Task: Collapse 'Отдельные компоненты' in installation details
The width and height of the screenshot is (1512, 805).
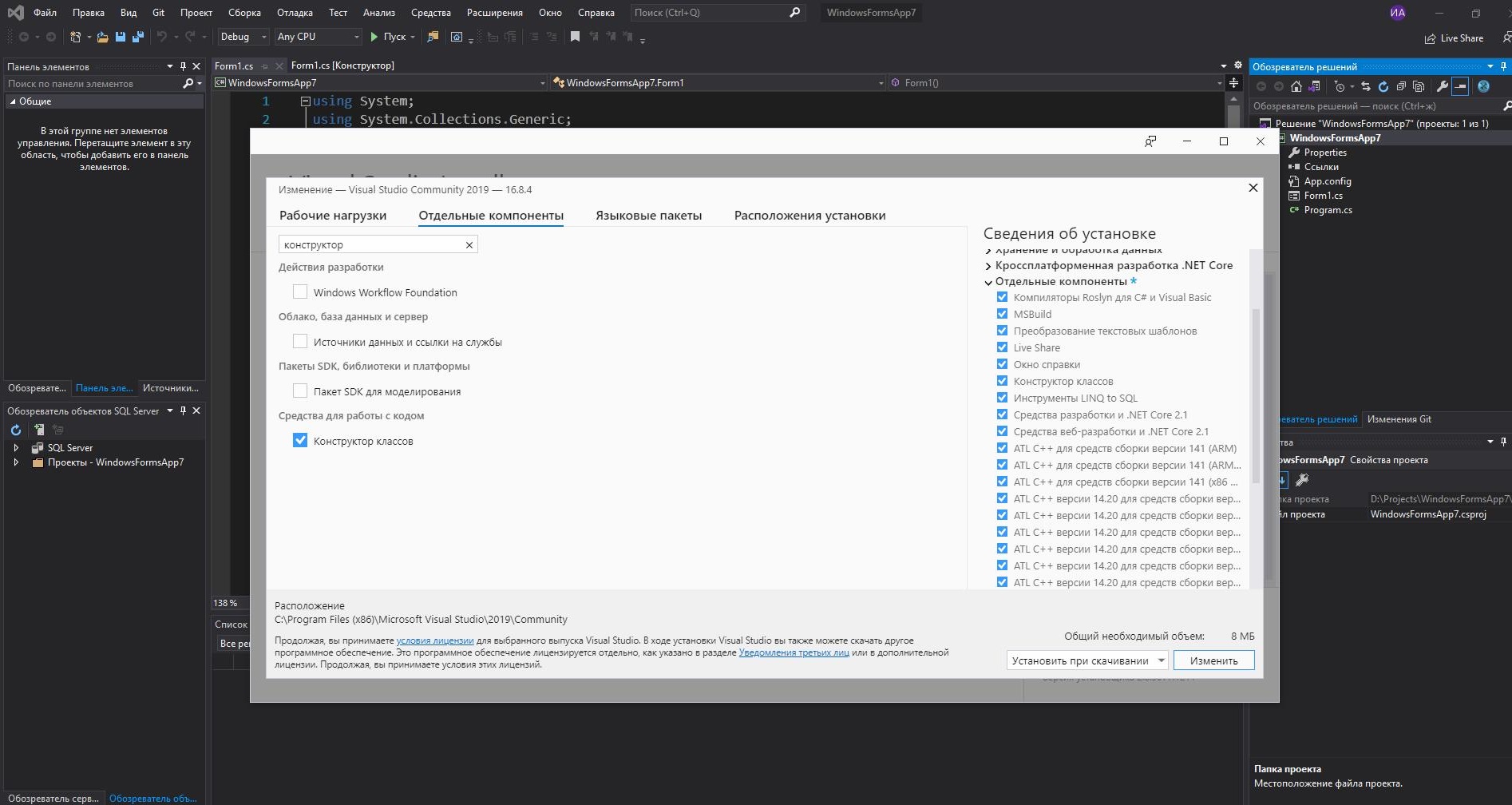Action: [x=988, y=282]
